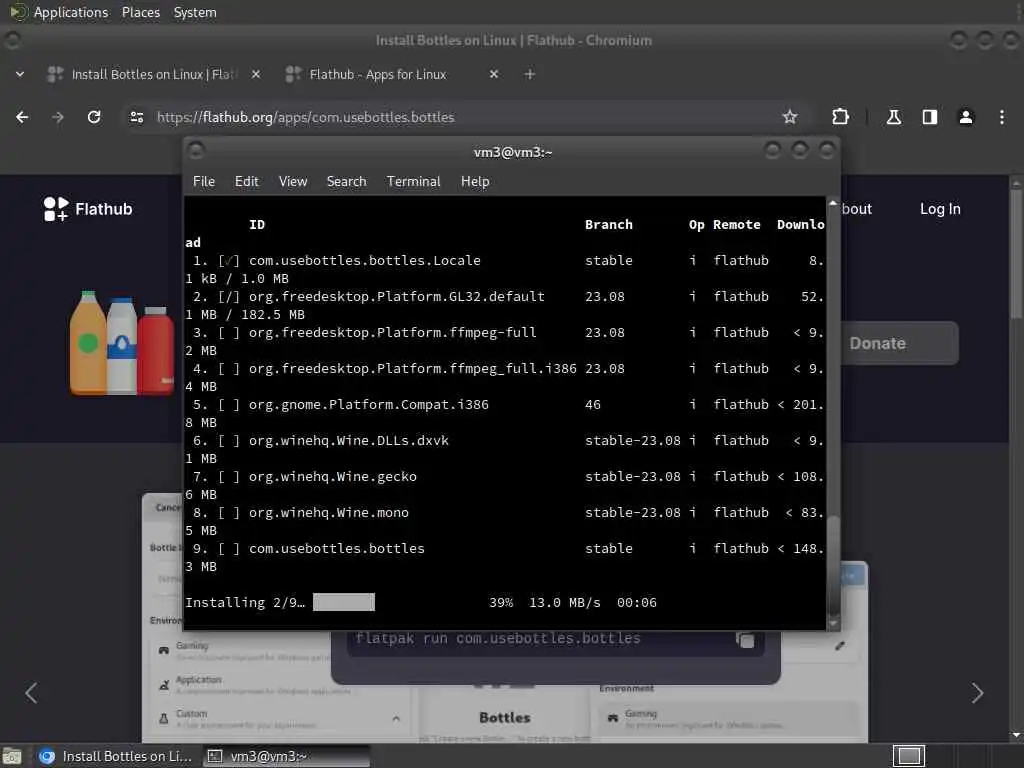Open the Applications menu in top panel
1024x768 pixels.
click(71, 12)
